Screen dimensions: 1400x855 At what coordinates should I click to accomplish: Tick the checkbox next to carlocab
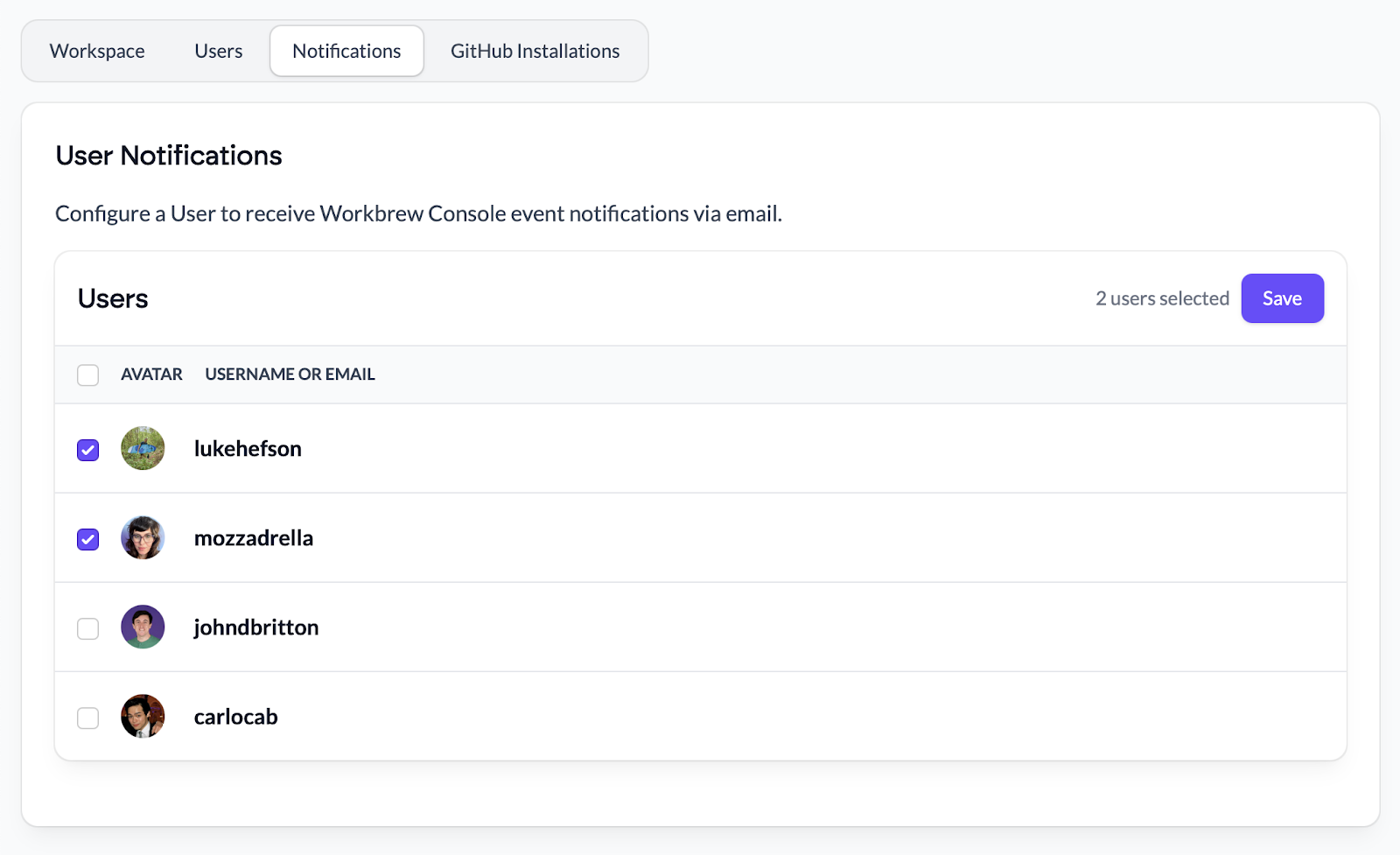pos(88,718)
